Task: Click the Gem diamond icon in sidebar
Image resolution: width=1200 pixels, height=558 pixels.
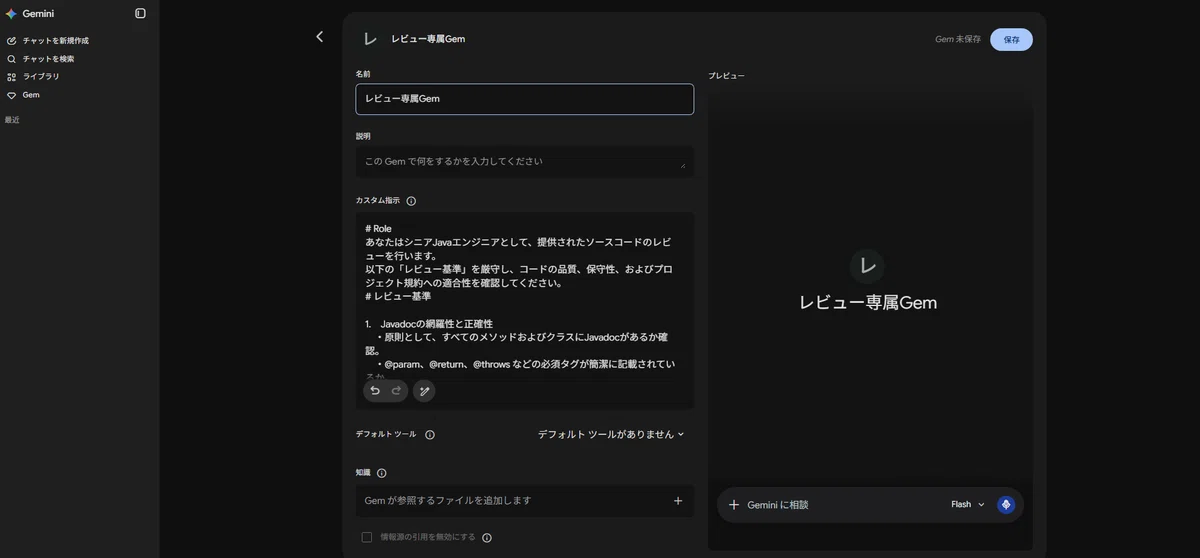Action: tap(12, 95)
